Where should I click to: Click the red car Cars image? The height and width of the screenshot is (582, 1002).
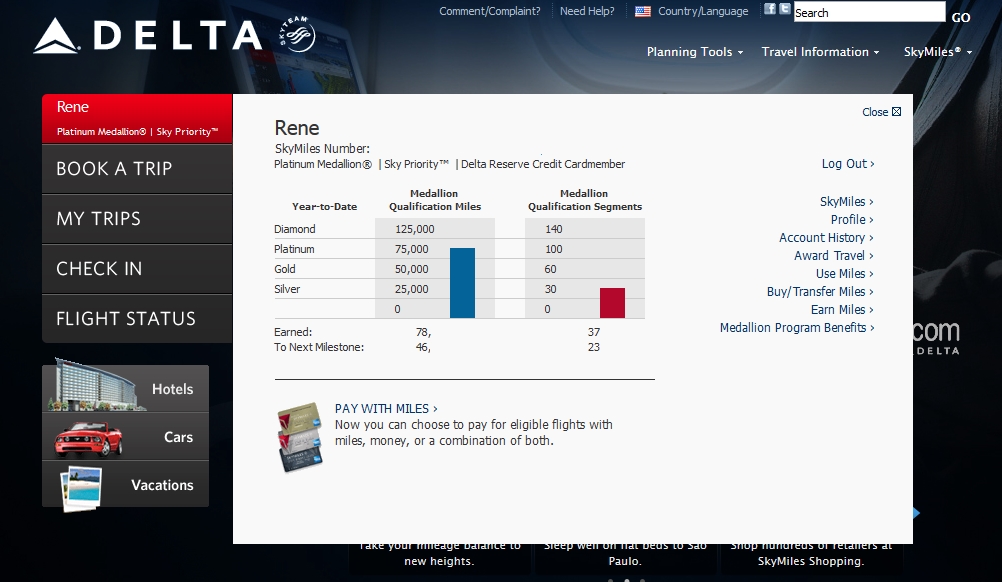pos(88,438)
